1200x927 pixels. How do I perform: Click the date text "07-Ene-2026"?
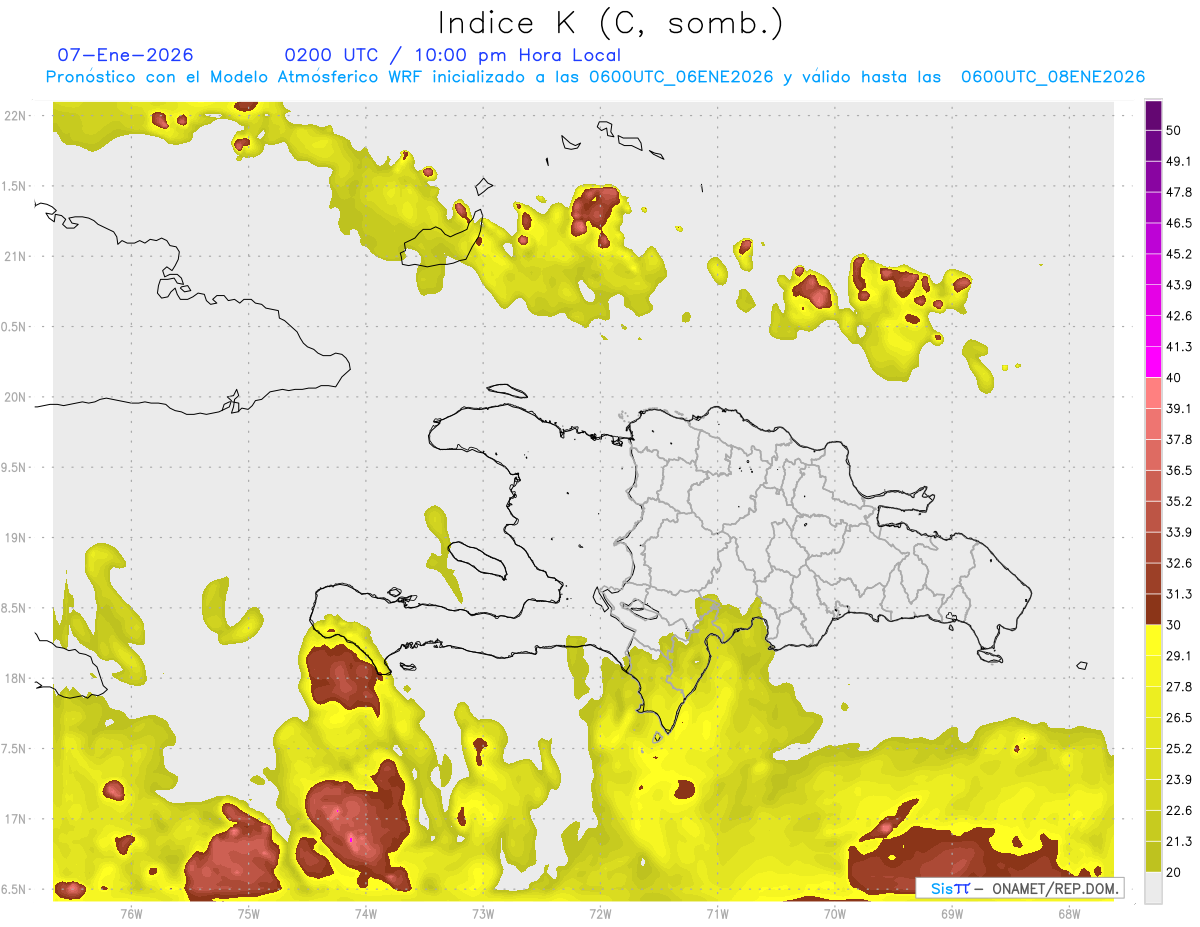pos(126,55)
